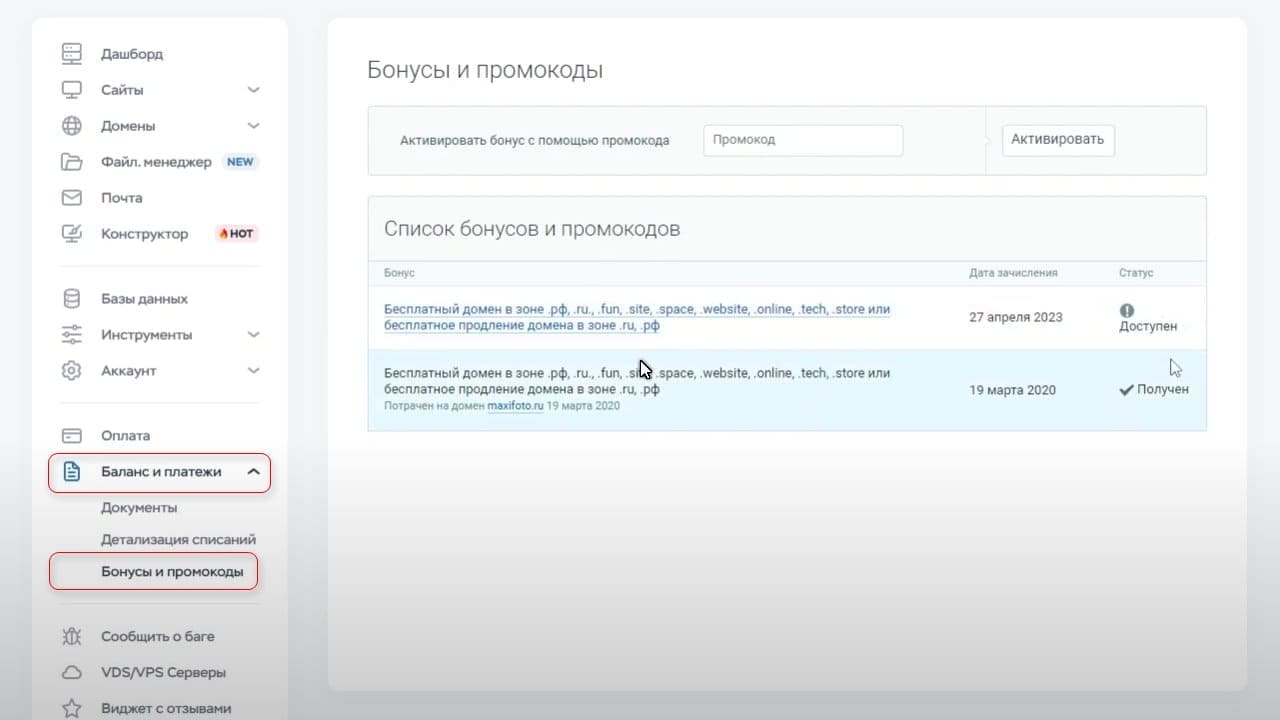This screenshot has height=720, width=1280.
Task: Click the Получен status text
Action: [1163, 390]
